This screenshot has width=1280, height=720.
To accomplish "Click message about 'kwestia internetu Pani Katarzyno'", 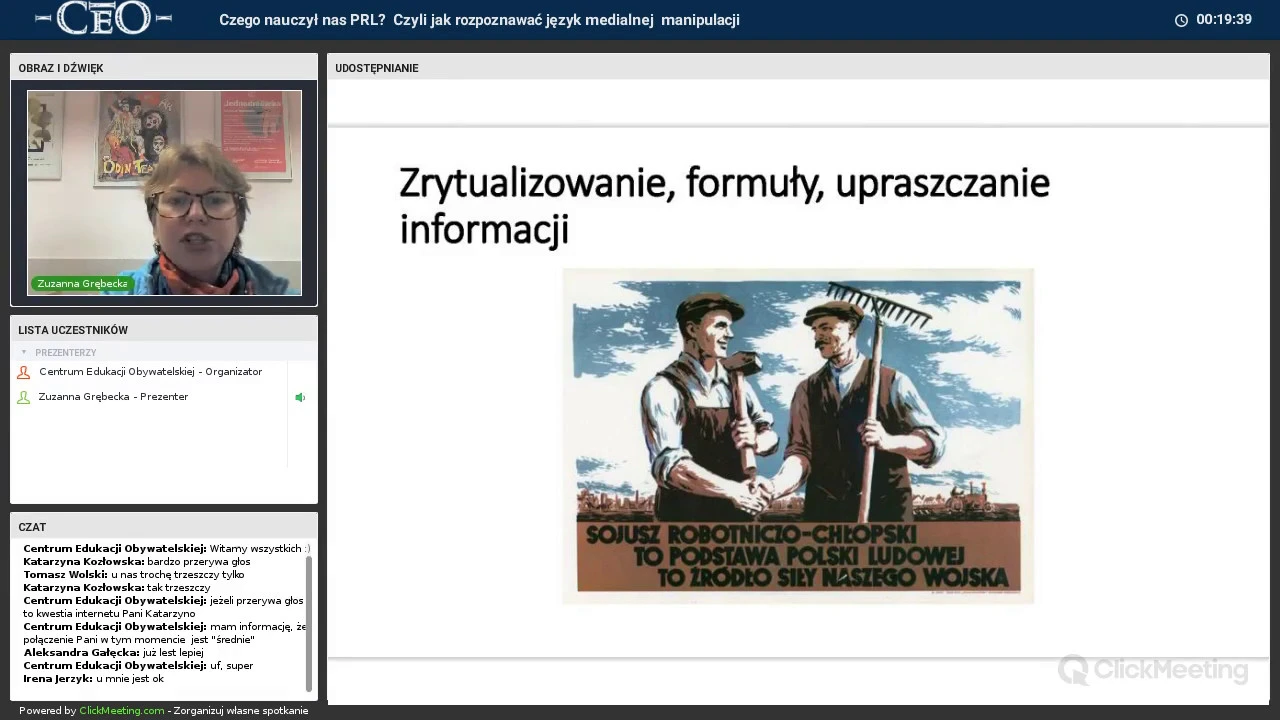I will [163, 607].
